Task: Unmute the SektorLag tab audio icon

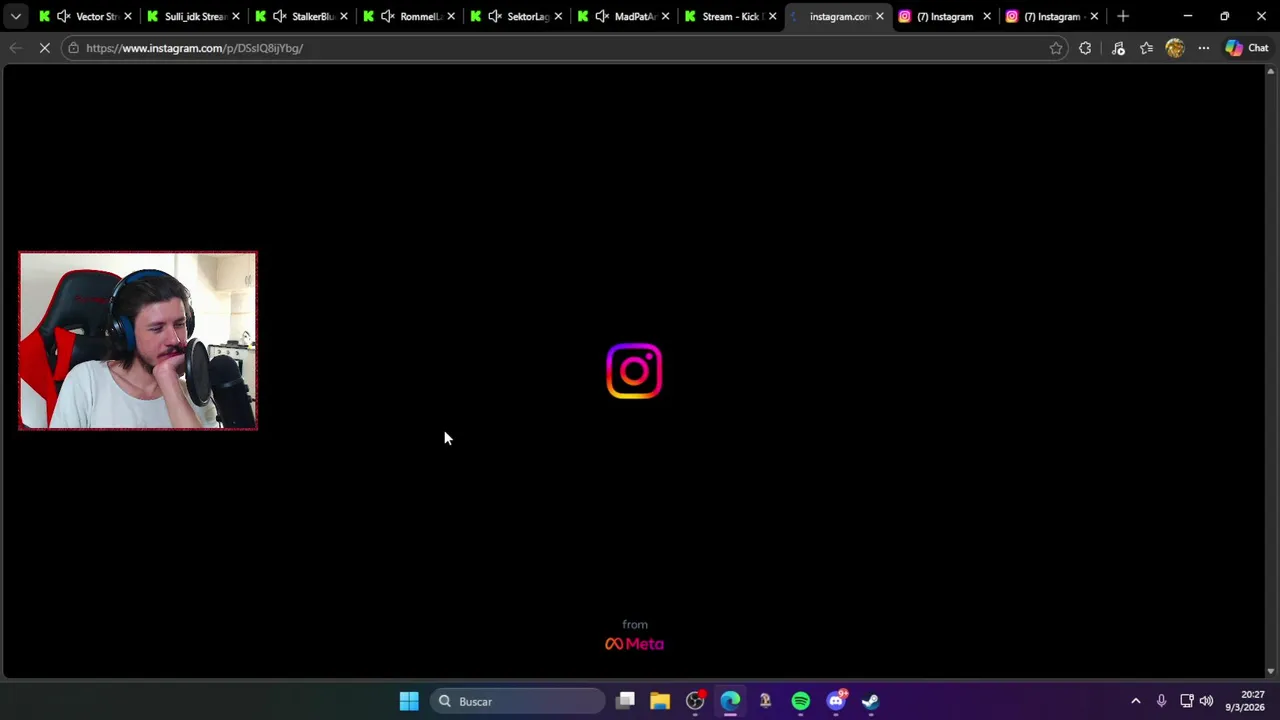Action: (495, 16)
